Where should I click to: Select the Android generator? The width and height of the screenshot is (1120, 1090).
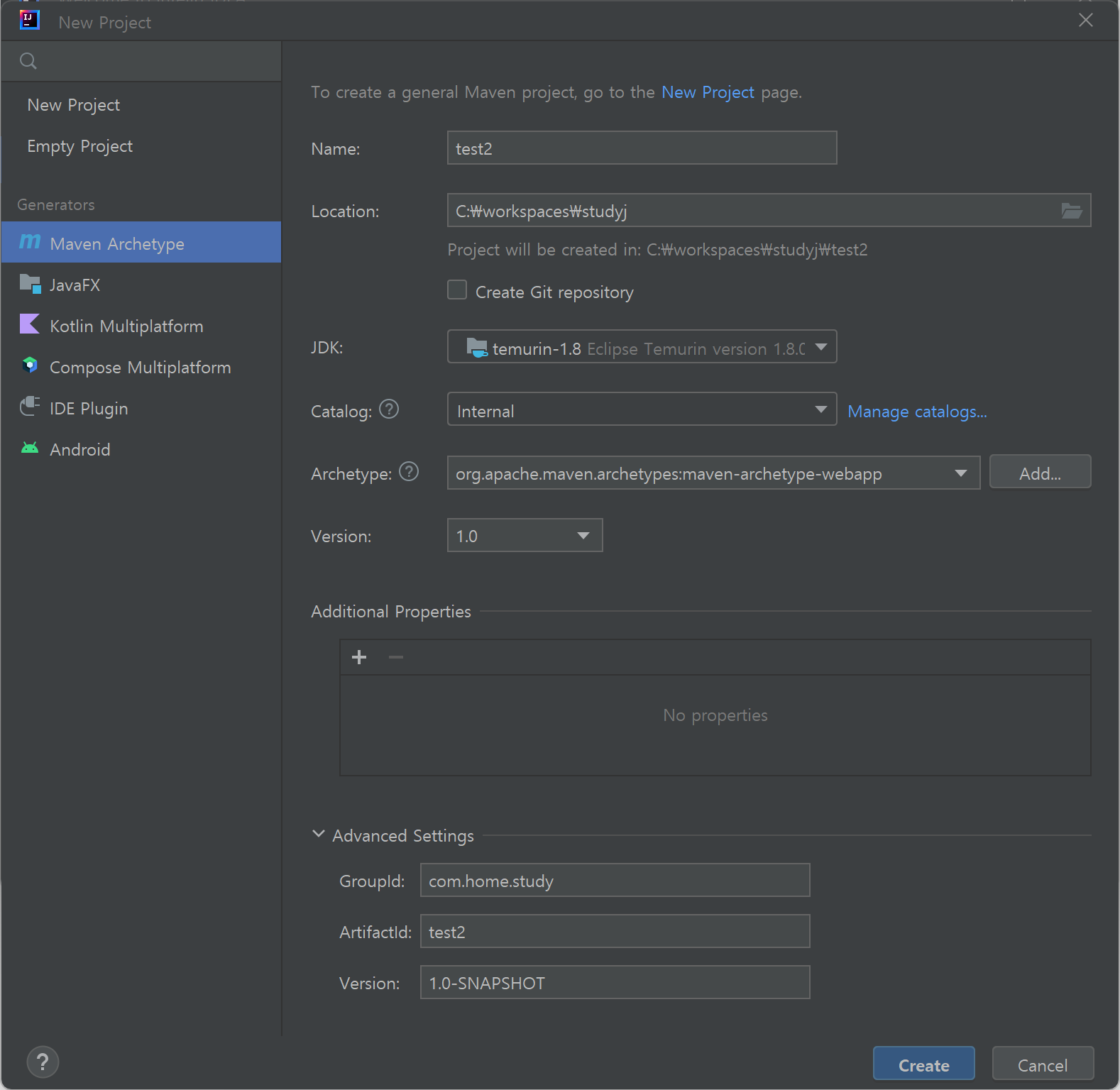point(141,448)
